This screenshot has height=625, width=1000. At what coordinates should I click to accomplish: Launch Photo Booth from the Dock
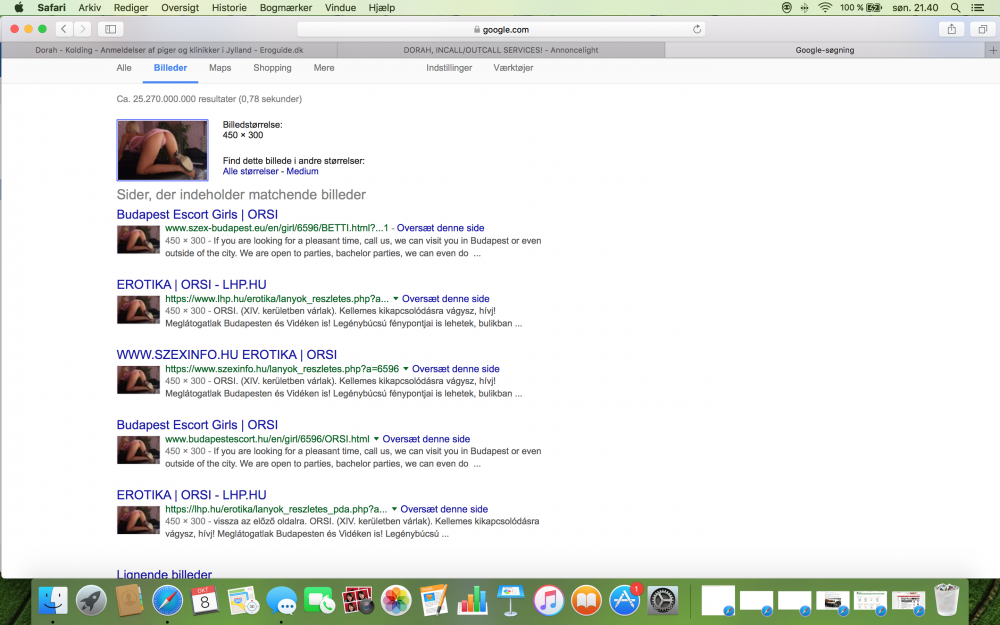[x=357, y=601]
